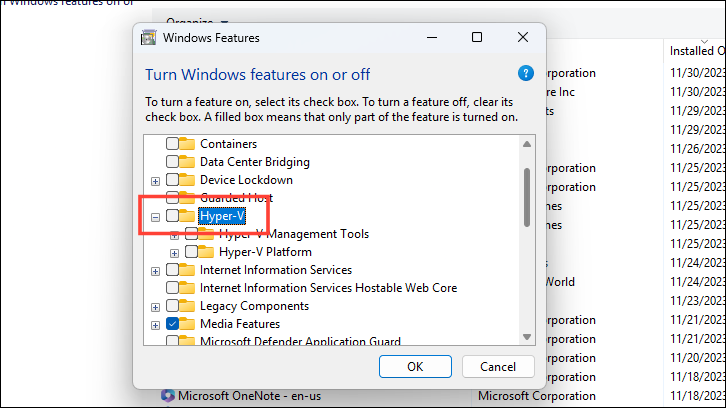Expand the Legacy Components node

pyautogui.click(x=156, y=308)
